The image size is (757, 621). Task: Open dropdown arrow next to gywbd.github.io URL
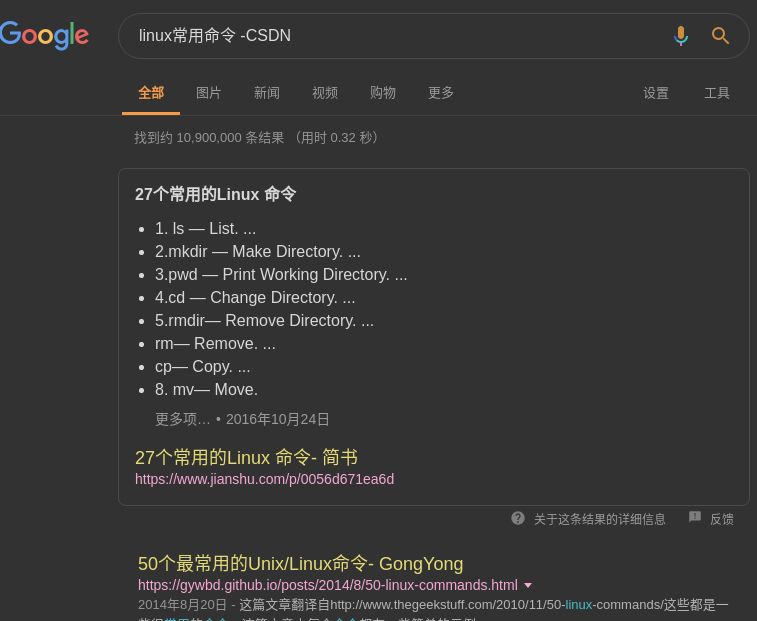click(x=528, y=585)
